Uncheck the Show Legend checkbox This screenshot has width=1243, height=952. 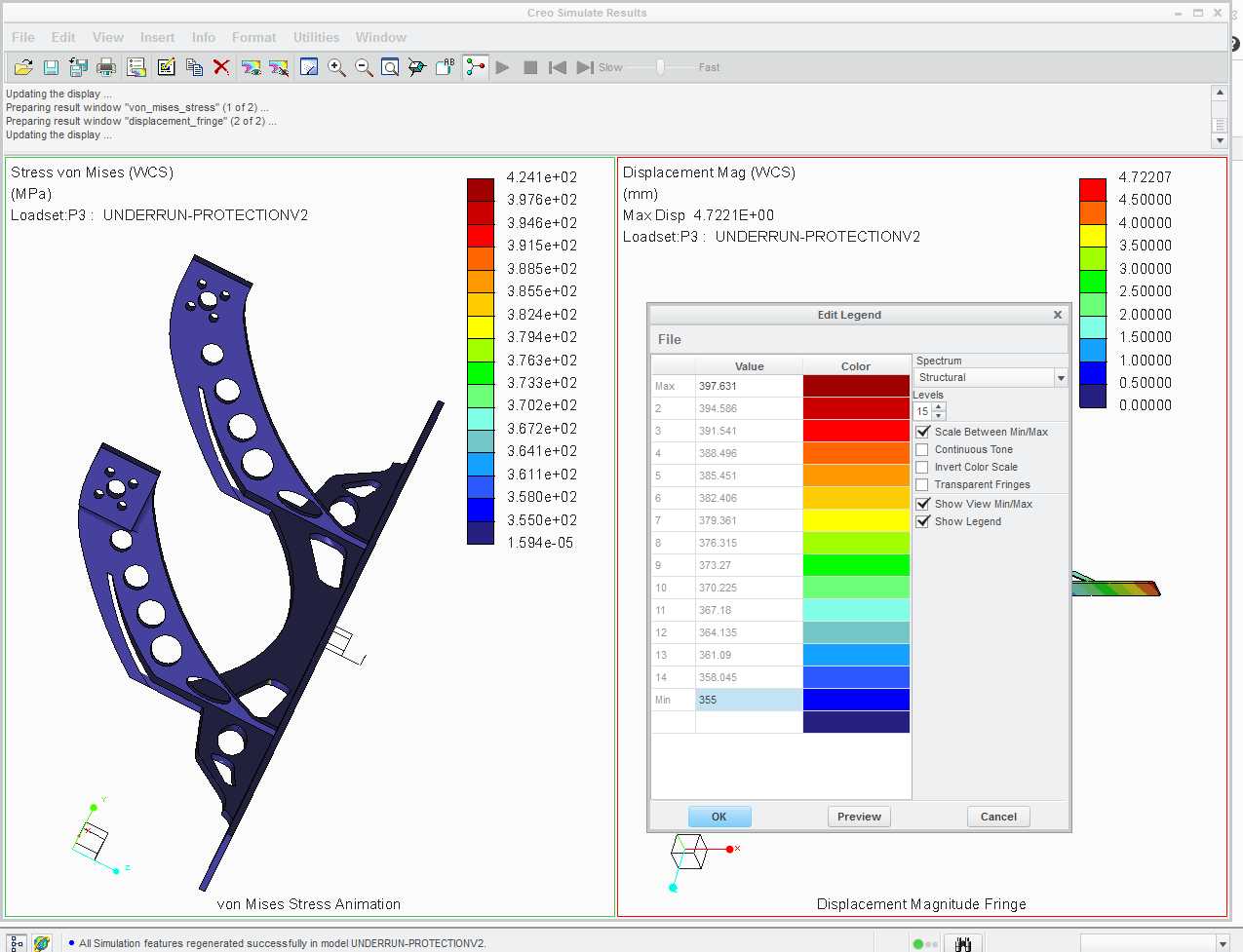click(922, 521)
